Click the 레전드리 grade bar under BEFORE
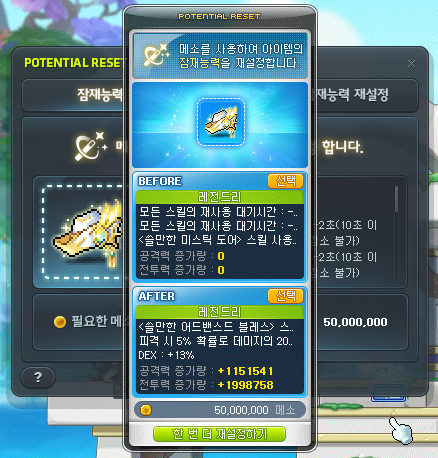The height and width of the screenshot is (458, 438). 220,197
